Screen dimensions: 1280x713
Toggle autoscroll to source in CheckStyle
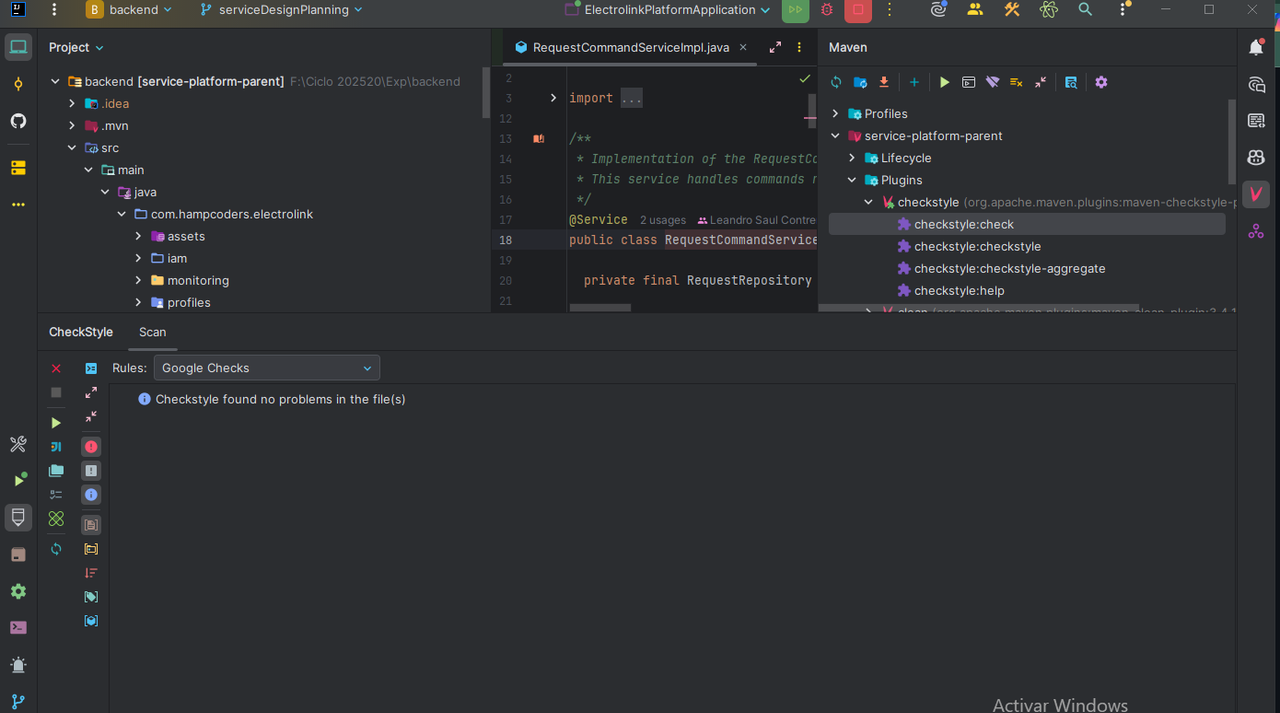pos(91,369)
